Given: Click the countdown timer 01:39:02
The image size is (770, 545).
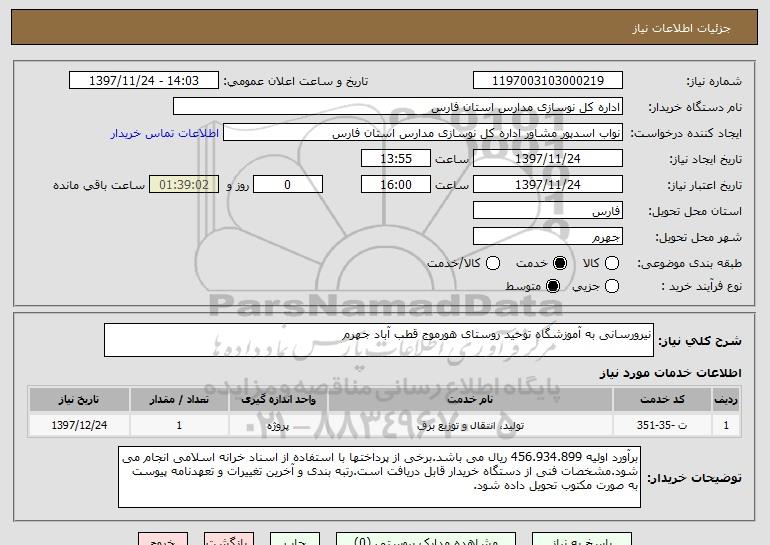Looking at the screenshot, I should point(184,185).
